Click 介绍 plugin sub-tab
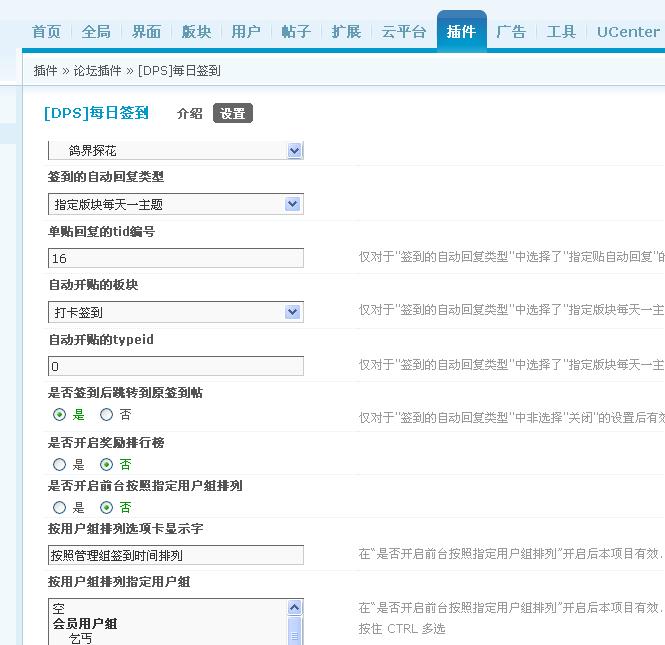The image size is (665, 645). pyautogui.click(x=190, y=113)
